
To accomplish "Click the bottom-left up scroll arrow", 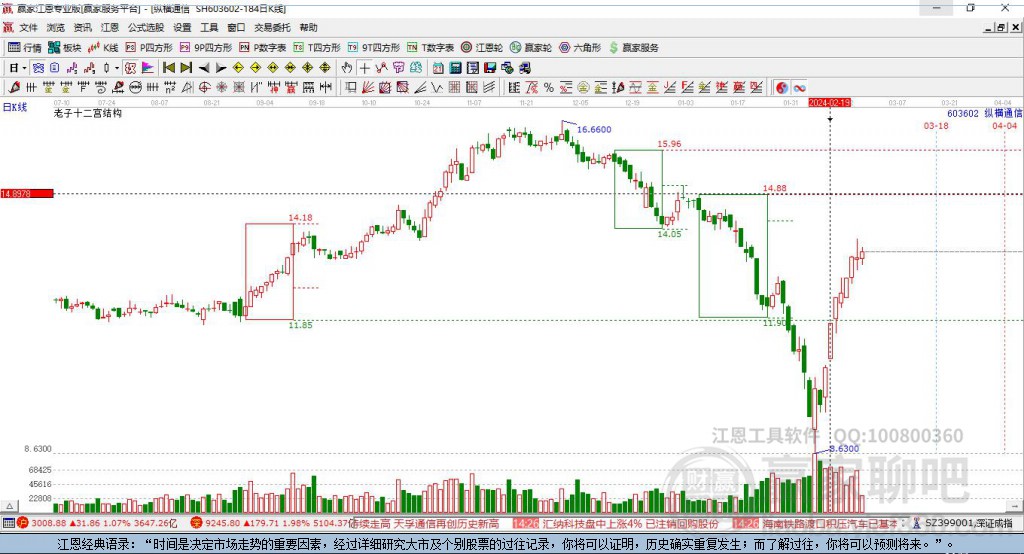I will tap(9, 506).
